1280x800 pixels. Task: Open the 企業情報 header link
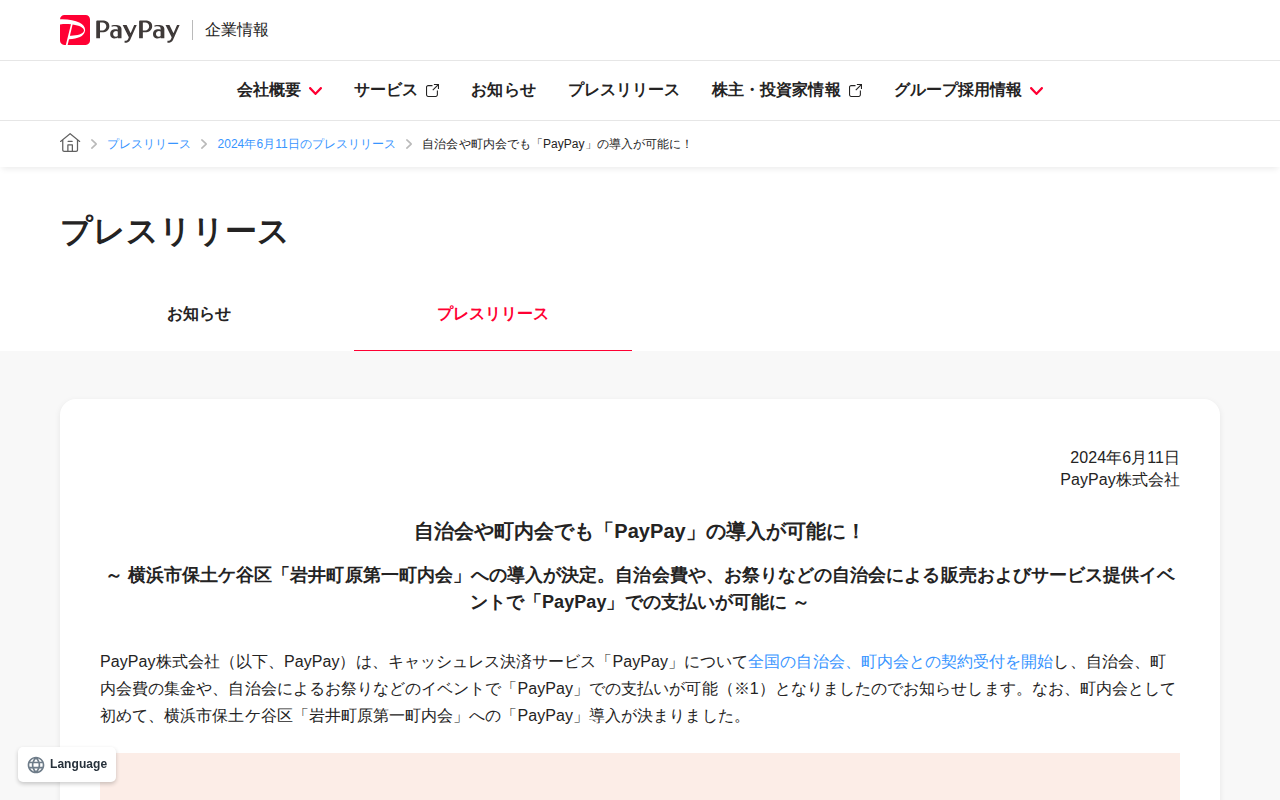click(x=237, y=30)
